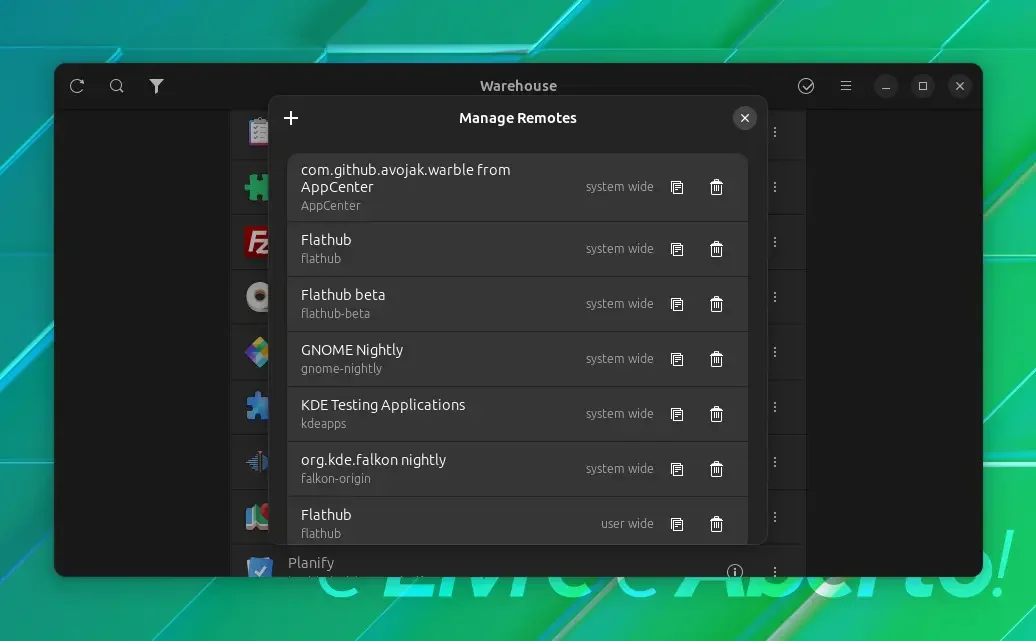This screenshot has width=1036, height=641.
Task: Close the Manage Remotes dialog
Action: pos(745,118)
